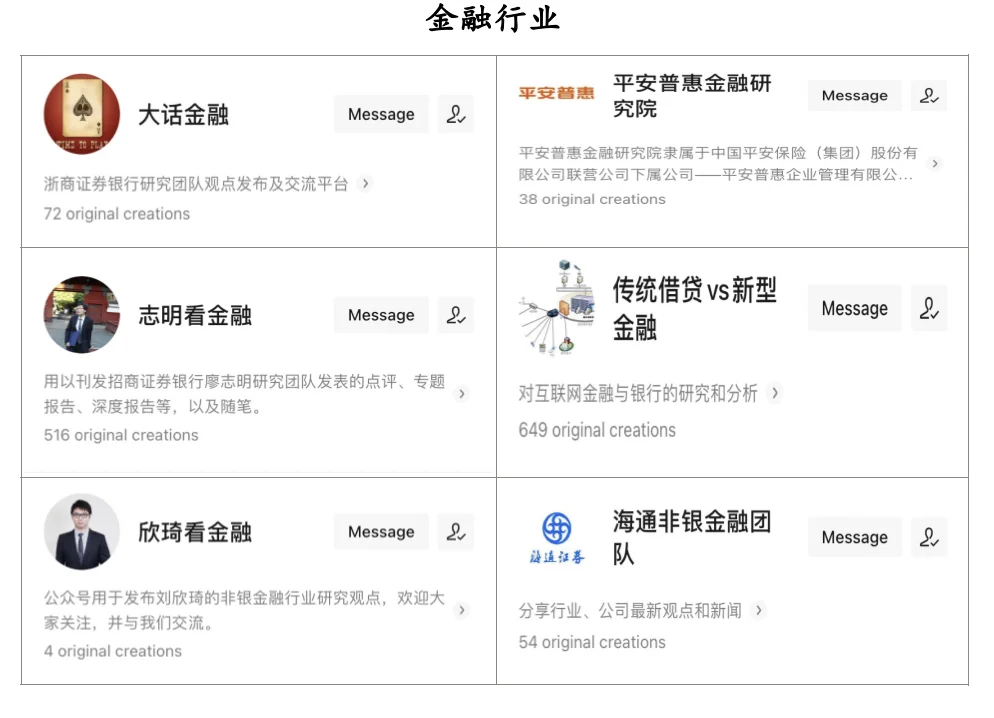Read the 浙商证券银行研究团队 description text

(x=196, y=184)
